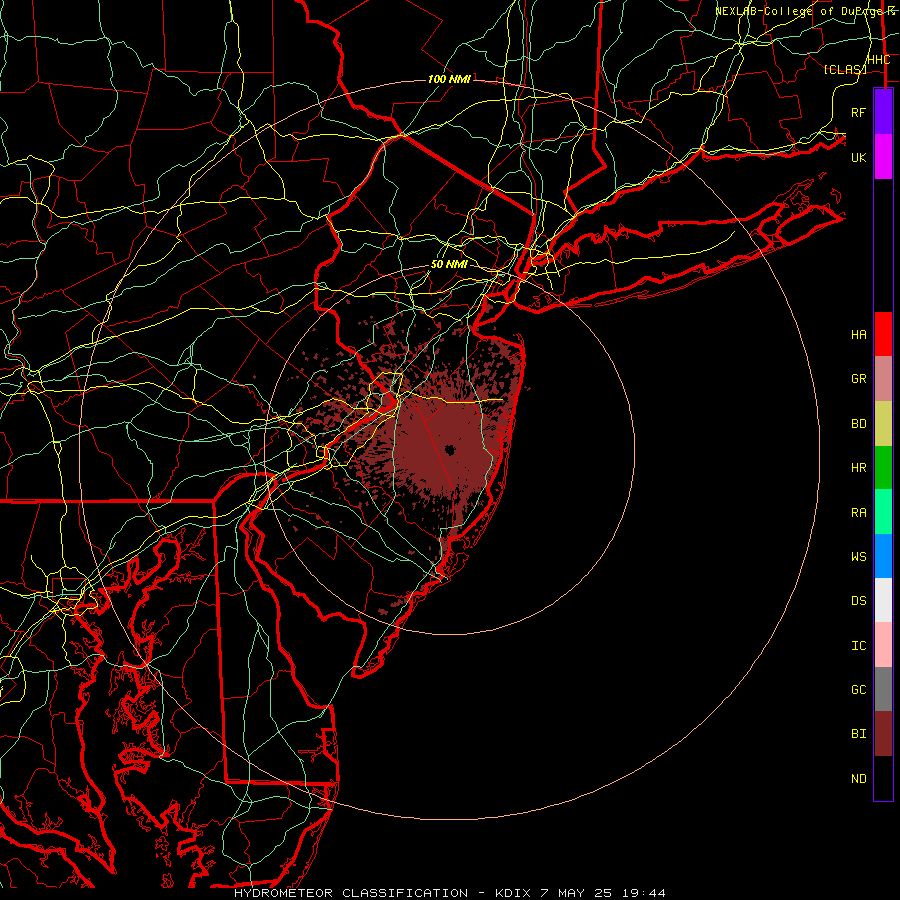This screenshot has width=900, height=900.
Task: Click the ND black legend swatch
Action: point(883,778)
